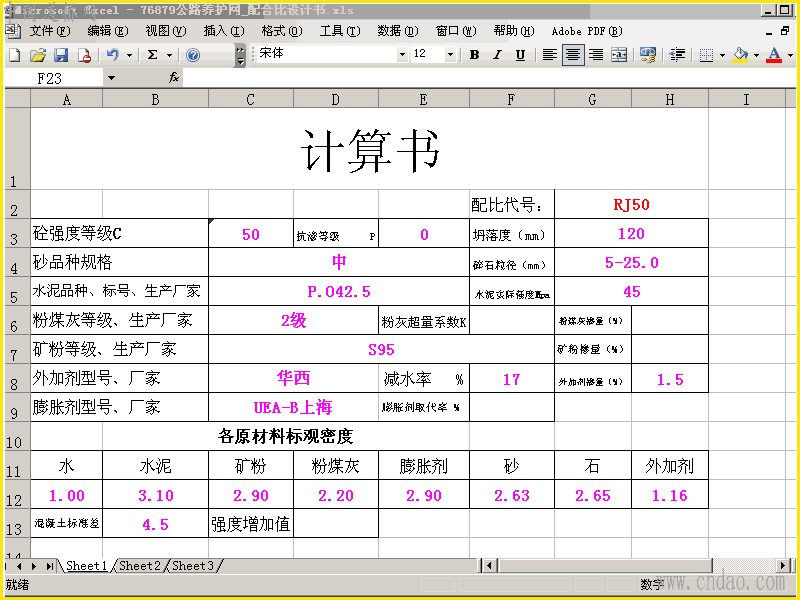Open the fill color picker arrow

point(756,55)
